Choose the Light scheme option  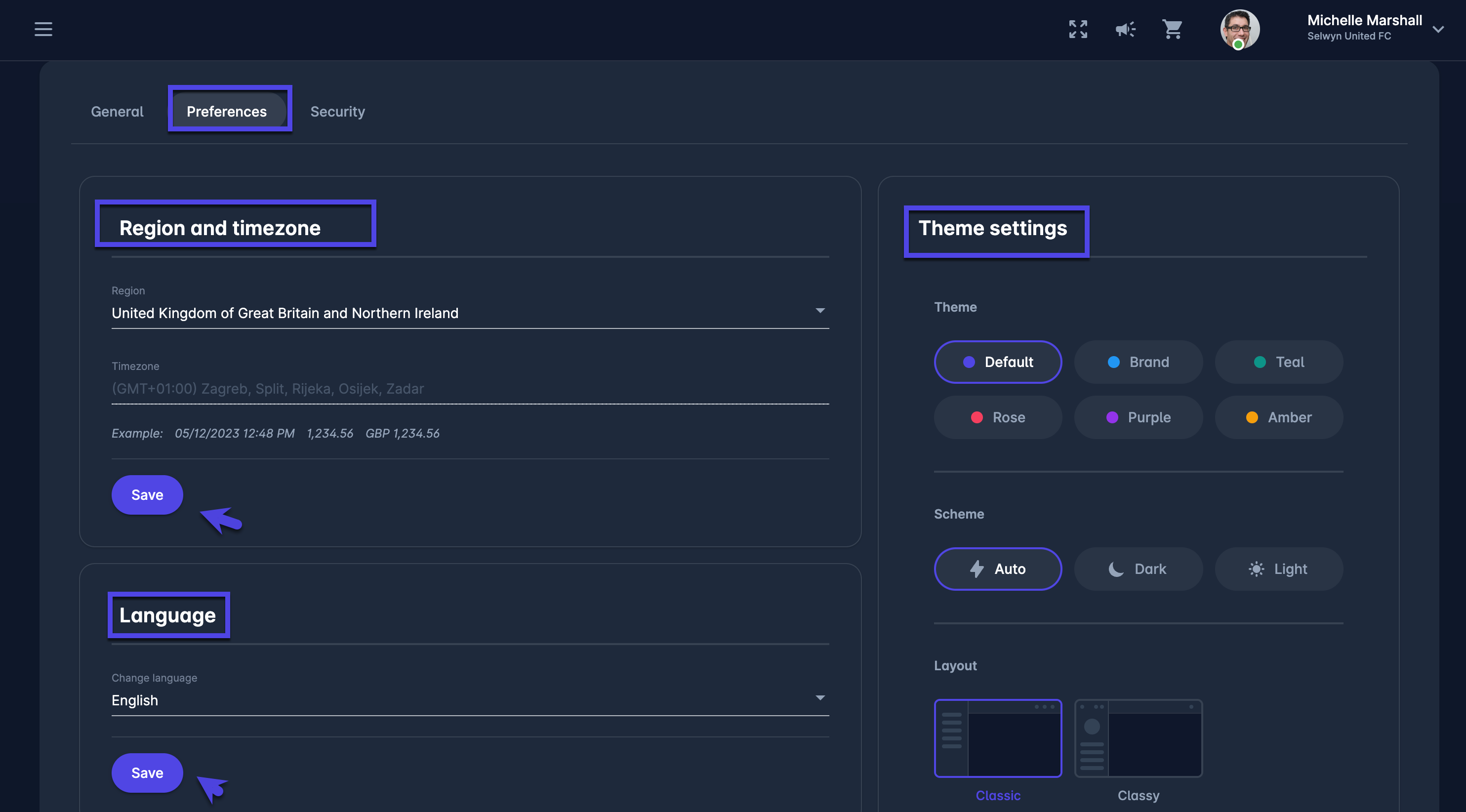pyautogui.click(x=1279, y=569)
